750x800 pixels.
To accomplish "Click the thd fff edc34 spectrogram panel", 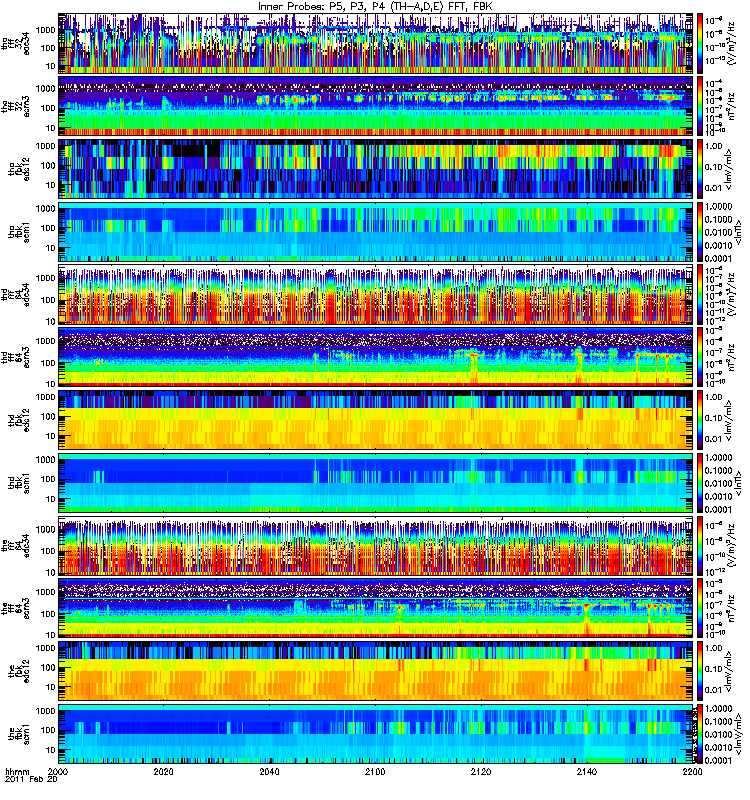I will 376,294.
